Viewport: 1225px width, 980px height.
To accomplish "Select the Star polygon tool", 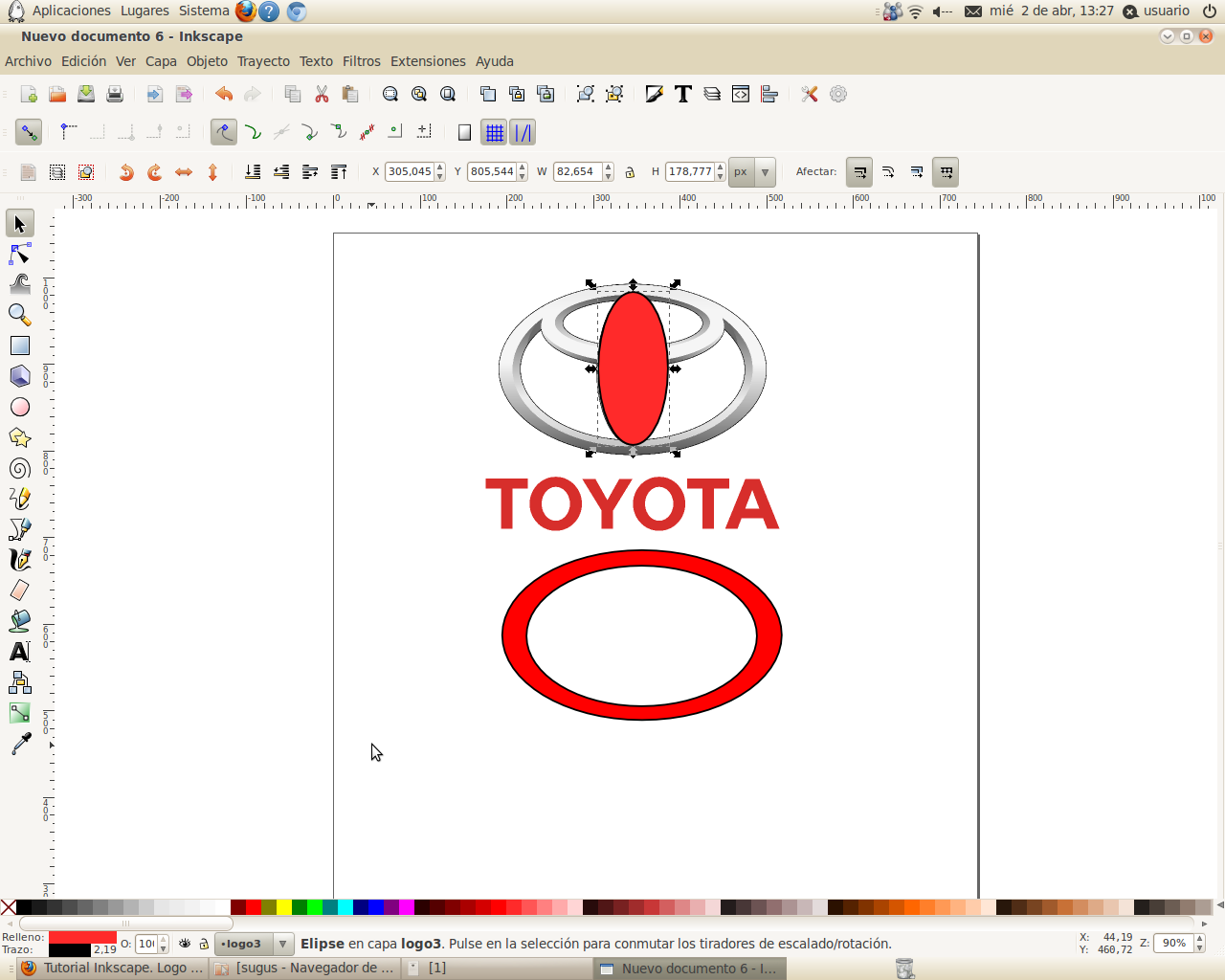I will click(19, 437).
